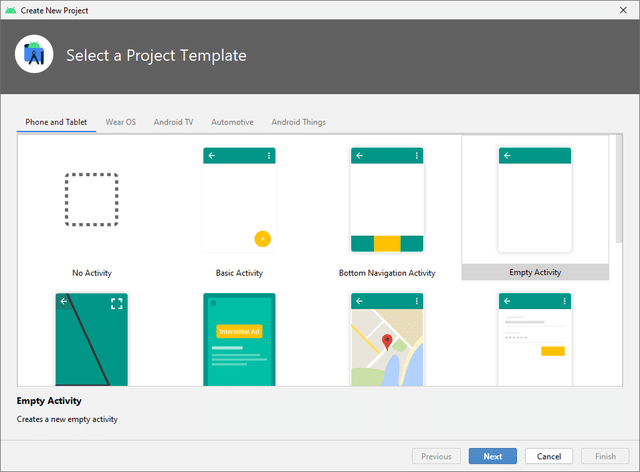
Task: Pick the Google Maps activity template preview
Action: [387, 339]
